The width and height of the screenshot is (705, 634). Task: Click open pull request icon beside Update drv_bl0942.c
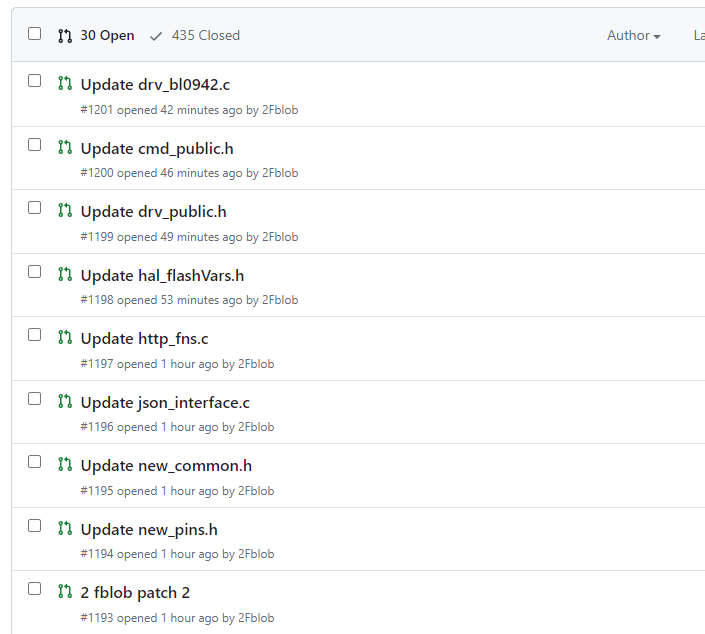65,83
